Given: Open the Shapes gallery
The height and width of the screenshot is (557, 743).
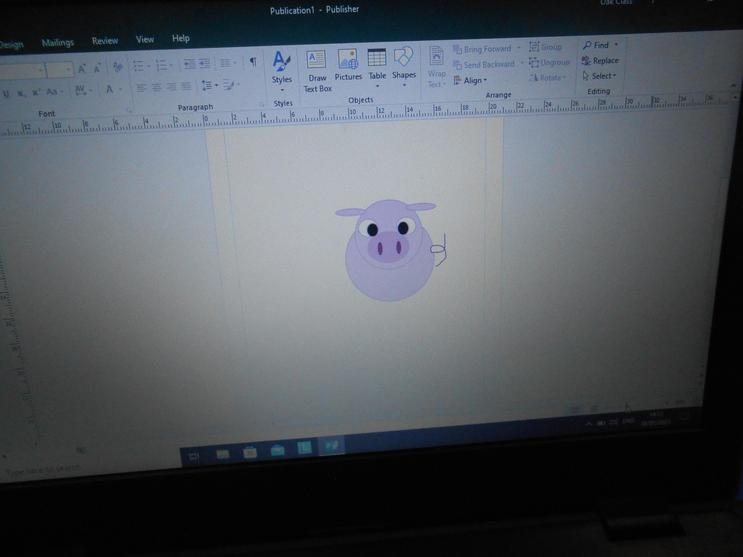Looking at the screenshot, I should [404, 67].
